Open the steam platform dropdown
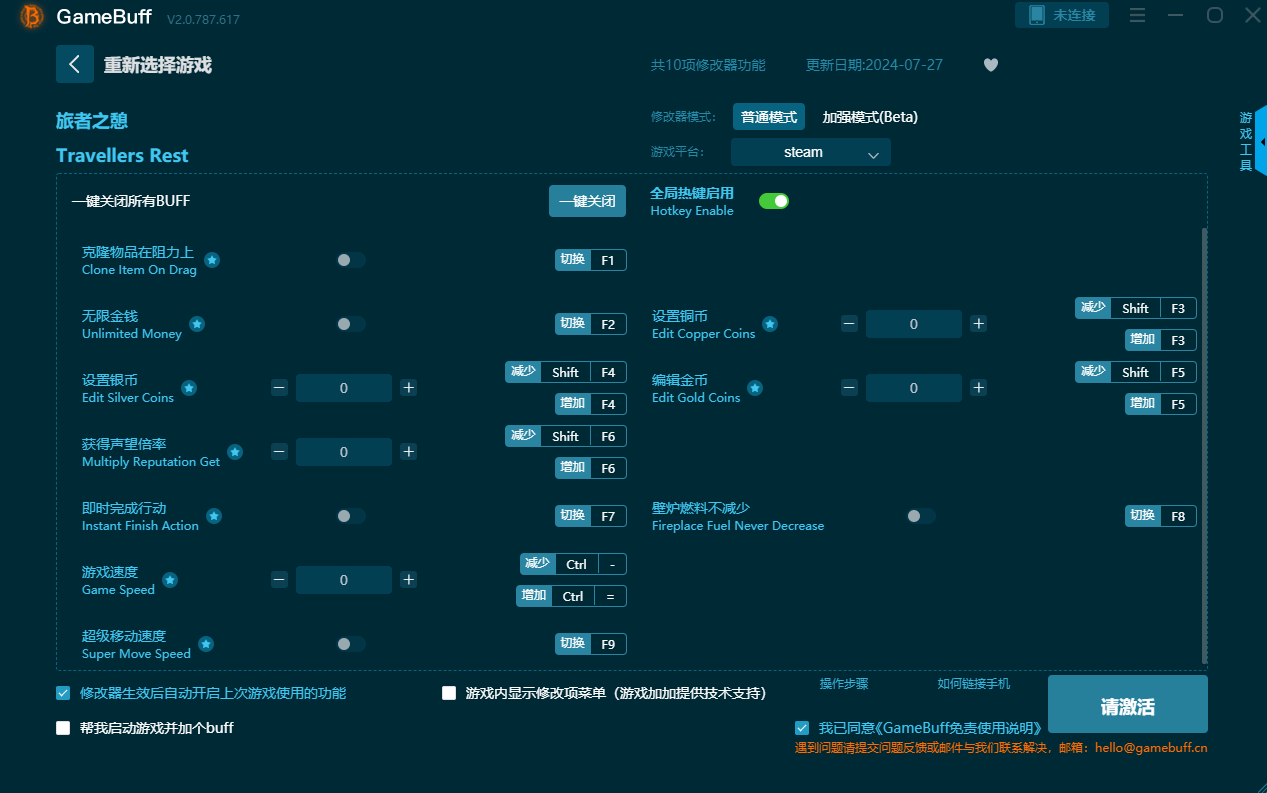Screen dimensions: 1267x793 click(x=811, y=152)
